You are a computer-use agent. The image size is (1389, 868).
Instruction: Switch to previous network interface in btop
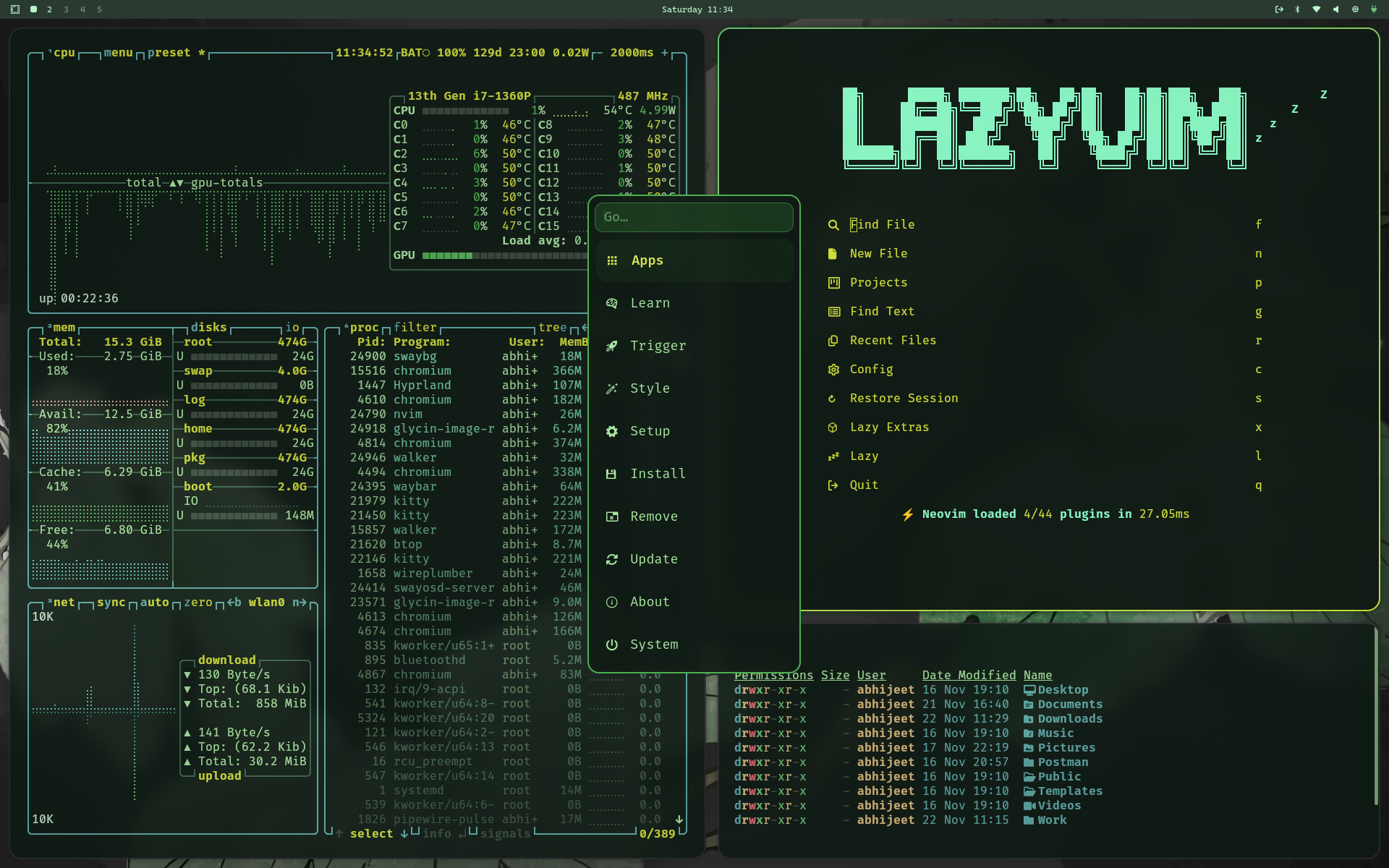click(234, 603)
